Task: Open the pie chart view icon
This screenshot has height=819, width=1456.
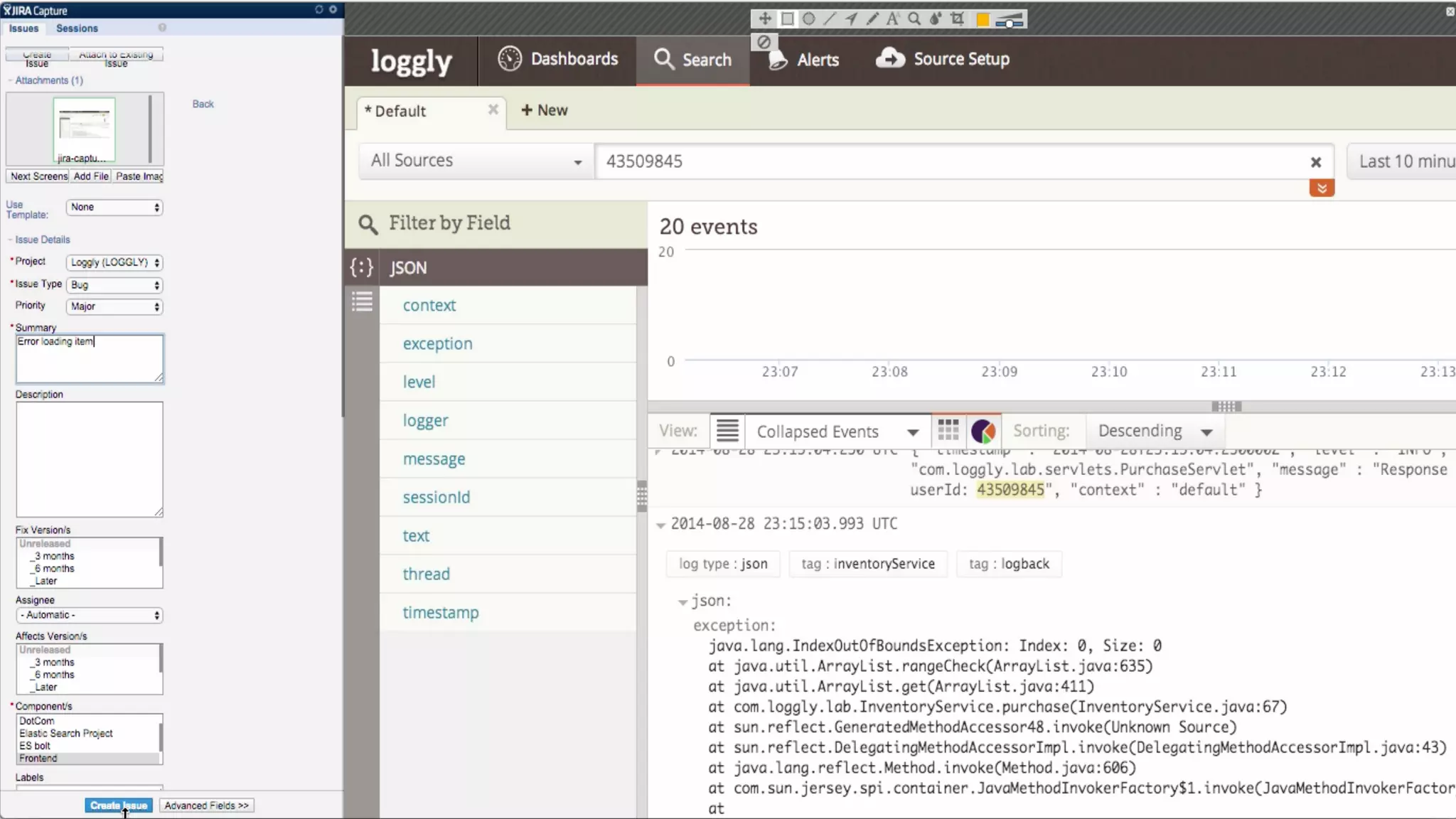Action: [983, 431]
